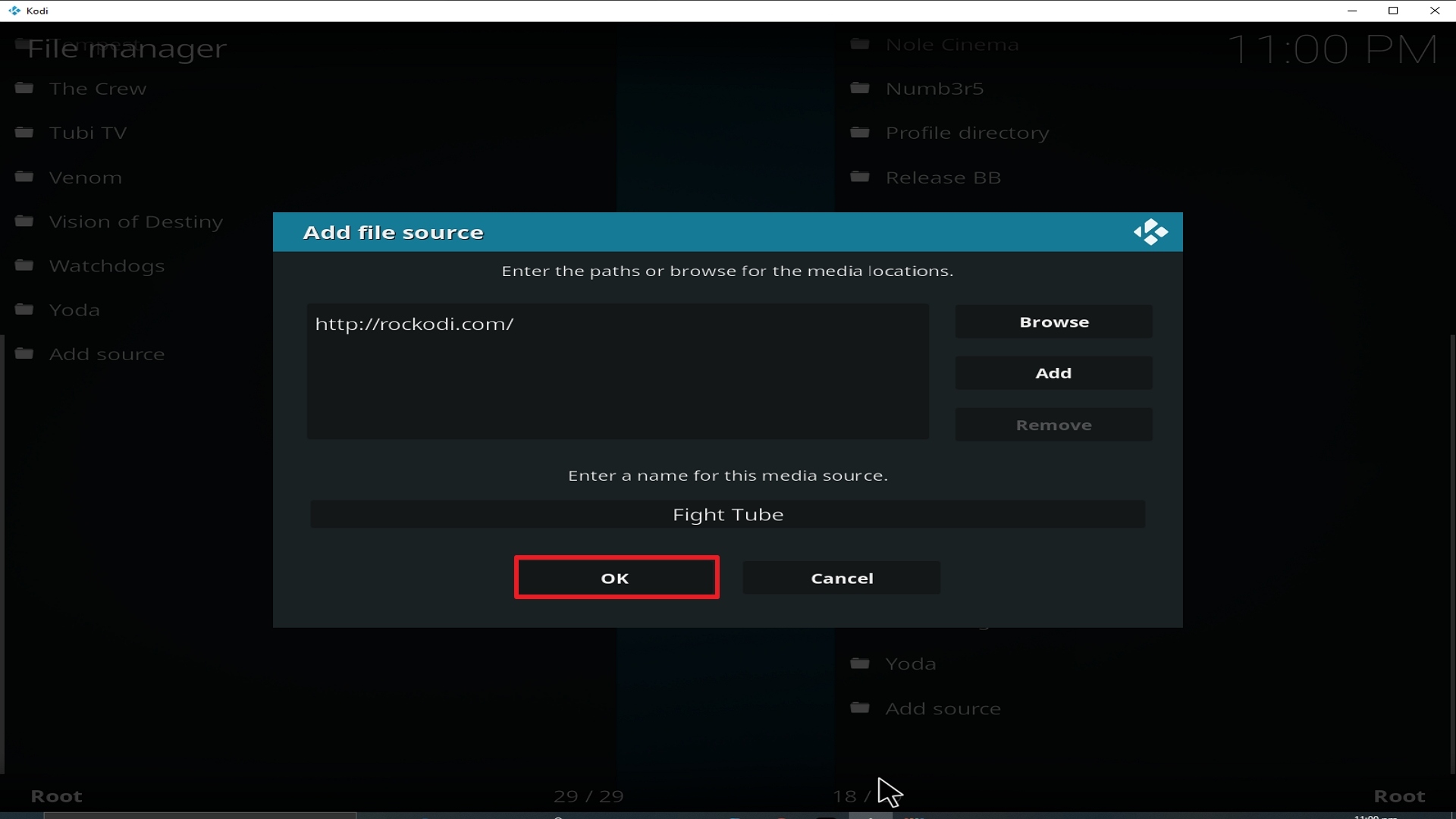Click the Remove path button
Image resolution: width=1456 pixels, height=819 pixels.
pos(1054,425)
